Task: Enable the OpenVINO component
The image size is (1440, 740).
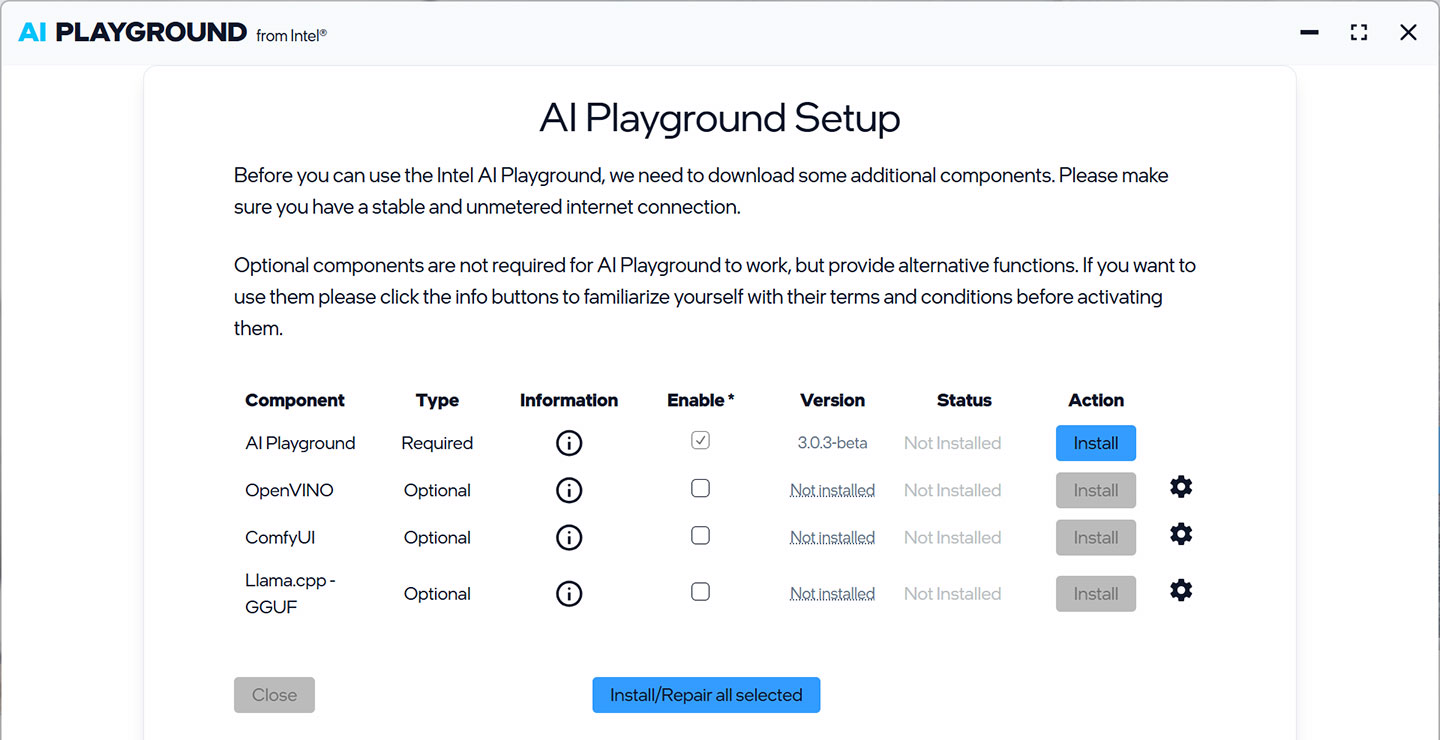Action: click(x=700, y=487)
